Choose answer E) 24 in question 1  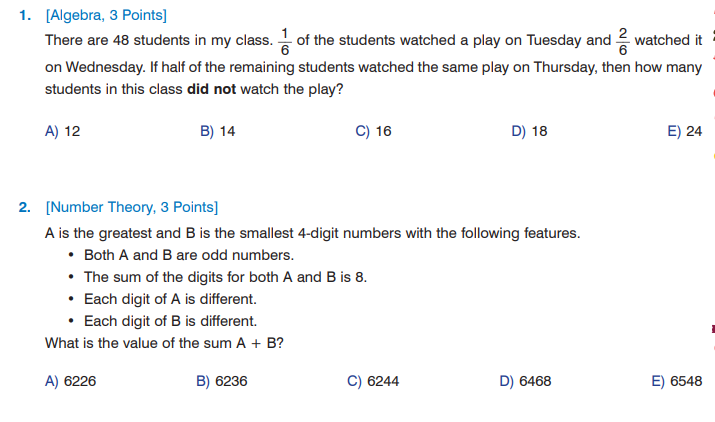pyautogui.click(x=684, y=131)
